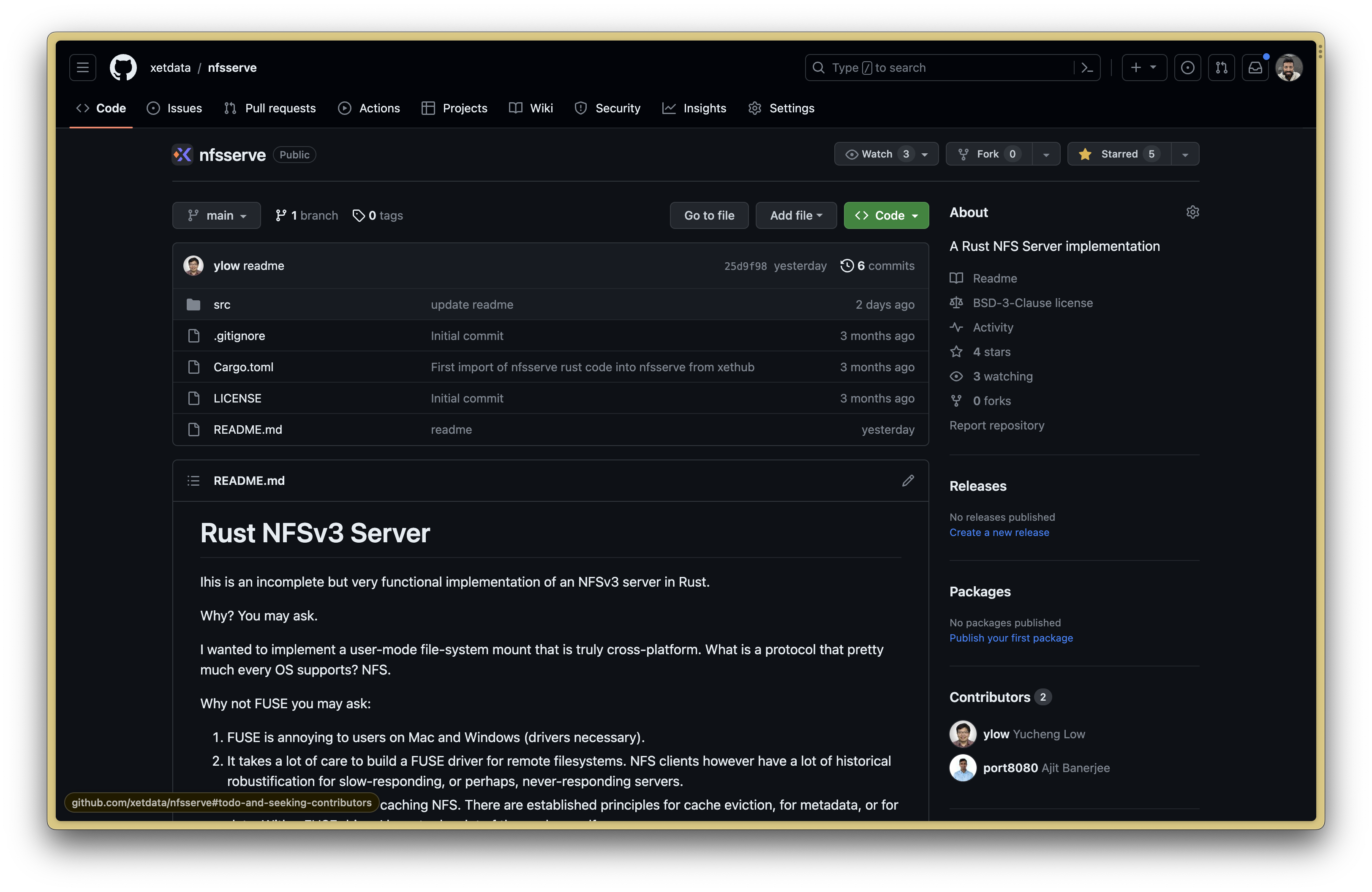Click the pull requests header icon

[x=1221, y=68]
